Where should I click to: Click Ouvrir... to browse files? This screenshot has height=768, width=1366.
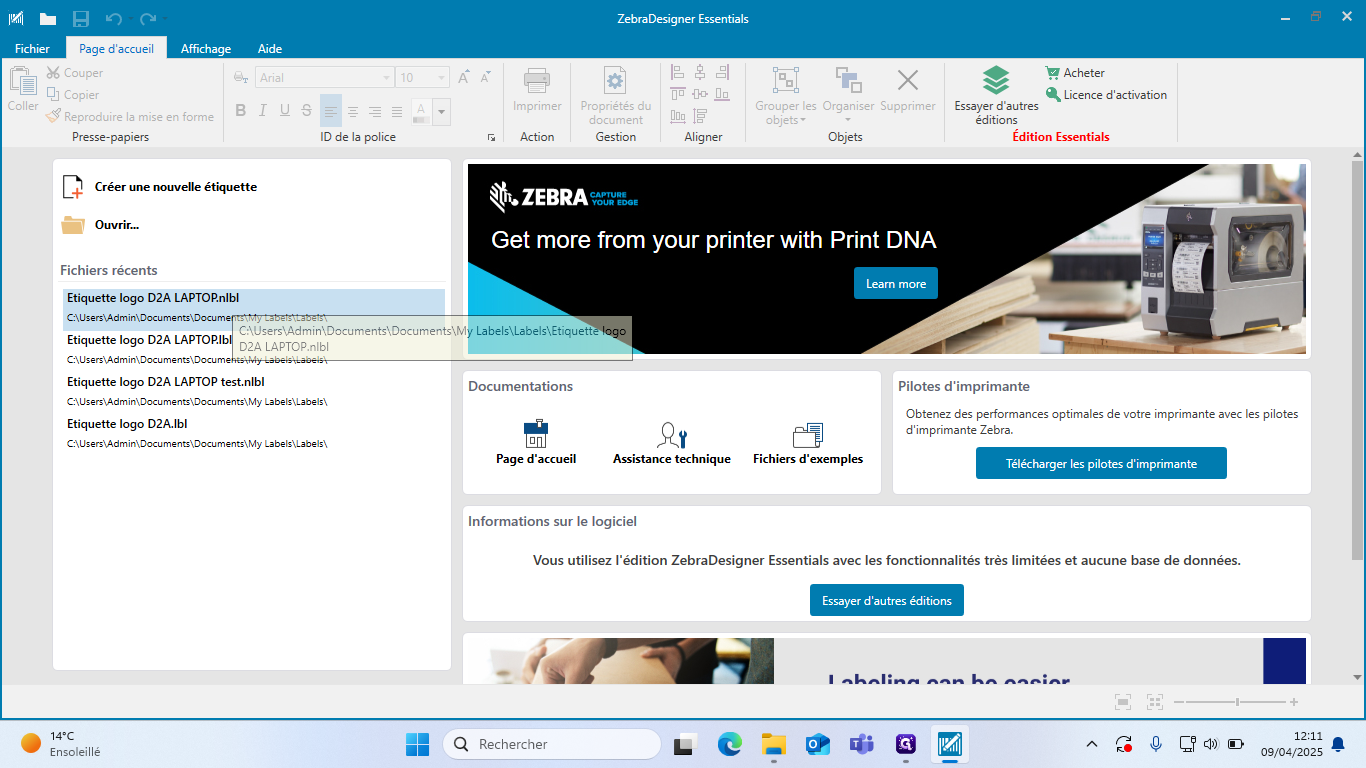(x=100, y=225)
